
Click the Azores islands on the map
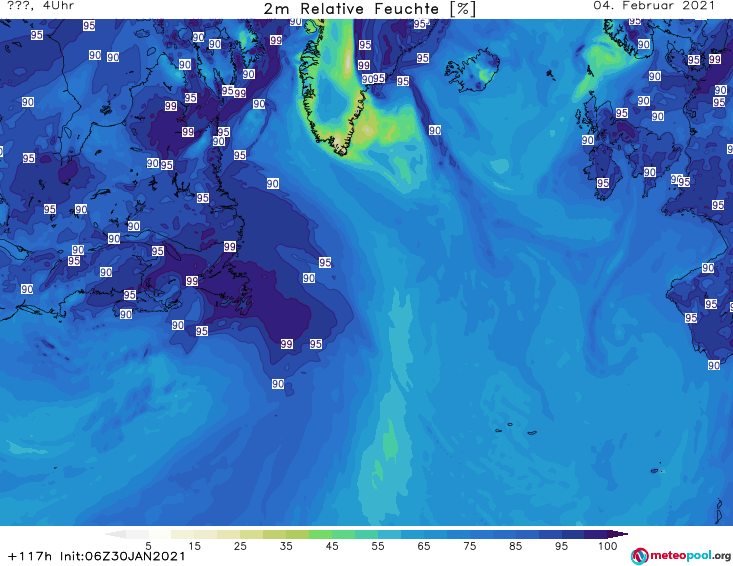click(x=516, y=429)
